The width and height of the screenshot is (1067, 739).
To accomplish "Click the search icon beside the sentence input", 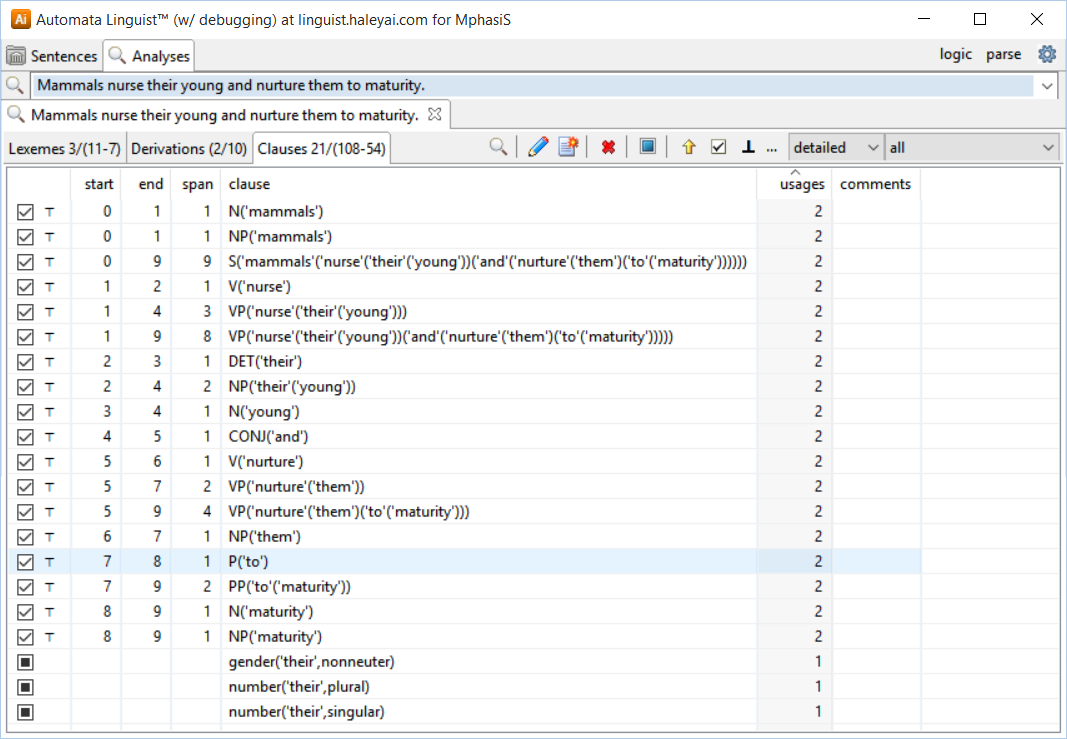I will click(15, 85).
